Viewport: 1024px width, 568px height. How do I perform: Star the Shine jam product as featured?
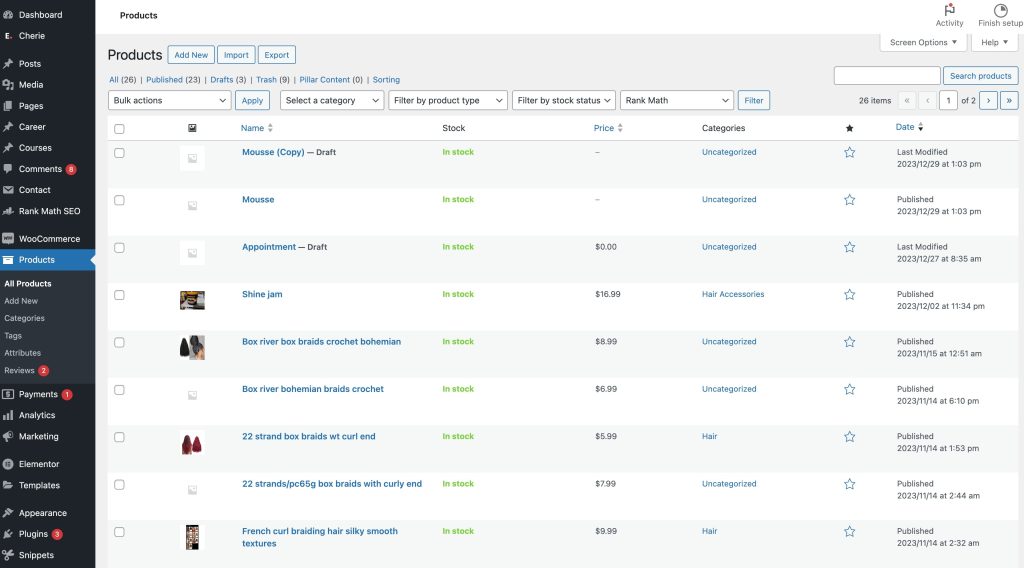[x=849, y=295]
